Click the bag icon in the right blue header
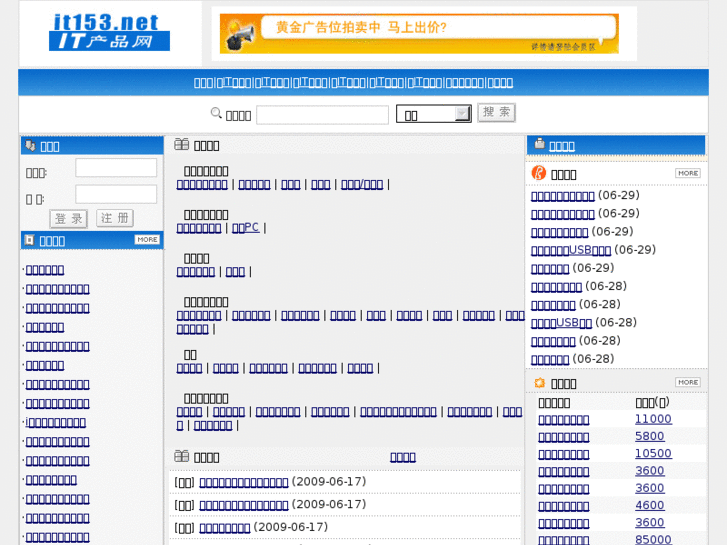The height and width of the screenshot is (545, 727). (x=539, y=143)
